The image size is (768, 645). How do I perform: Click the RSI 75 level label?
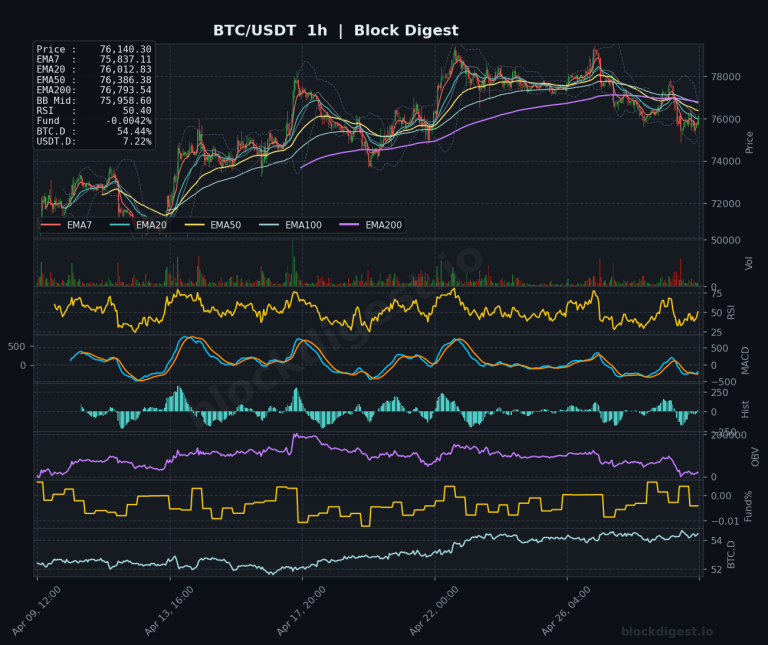click(x=716, y=293)
